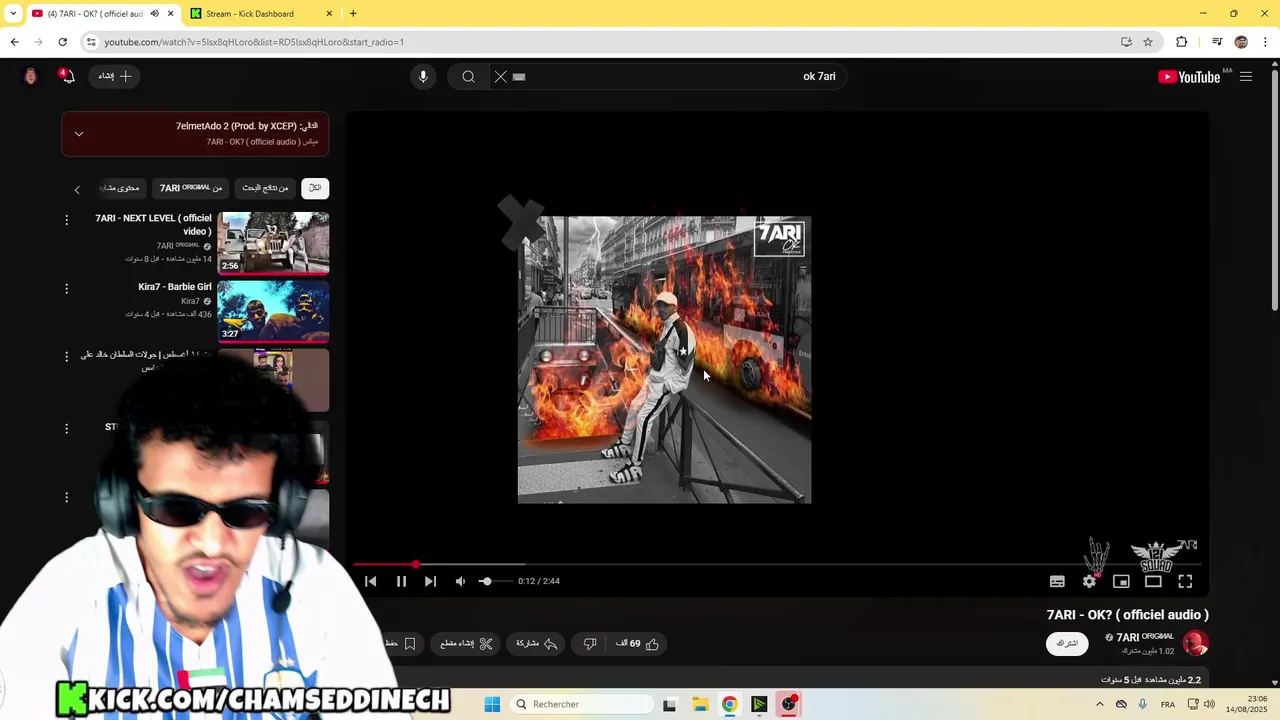Mute the player volume speaker icon
This screenshot has height=720, width=1280.
coord(460,581)
